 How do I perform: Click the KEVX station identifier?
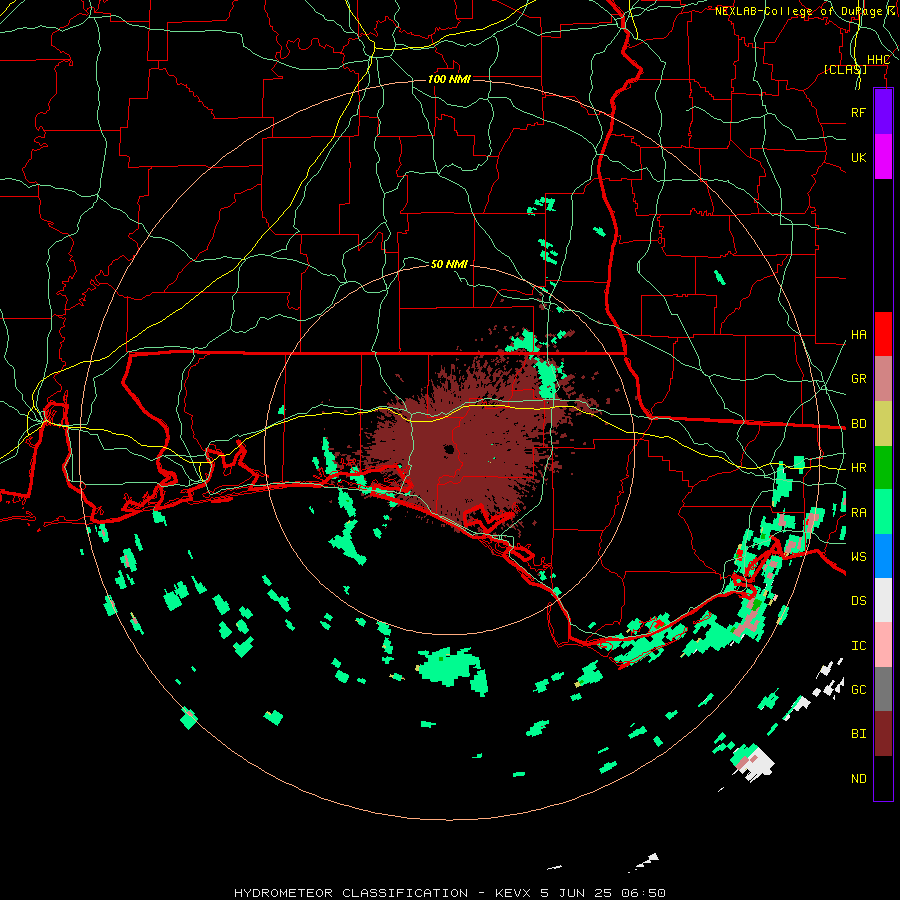coord(513,893)
